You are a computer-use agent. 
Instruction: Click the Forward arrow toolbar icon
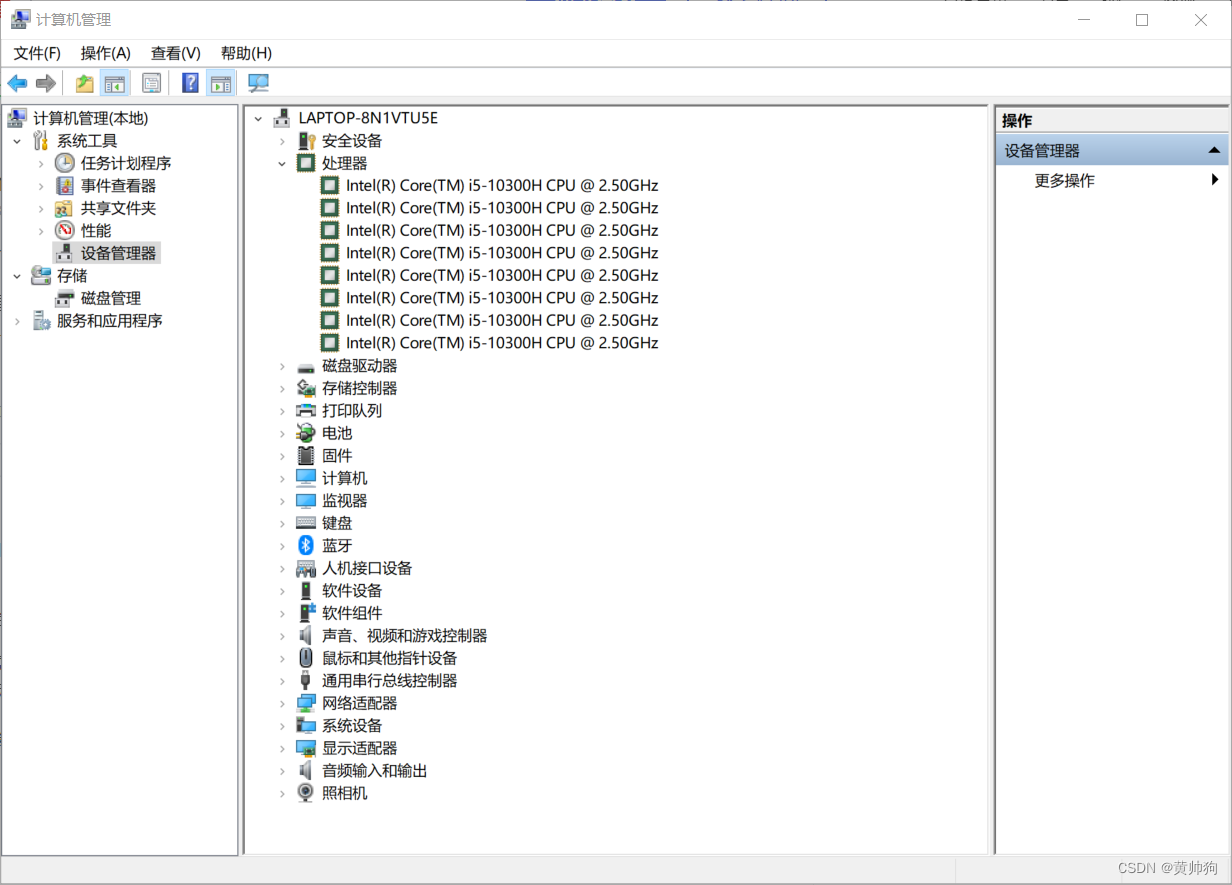(45, 83)
